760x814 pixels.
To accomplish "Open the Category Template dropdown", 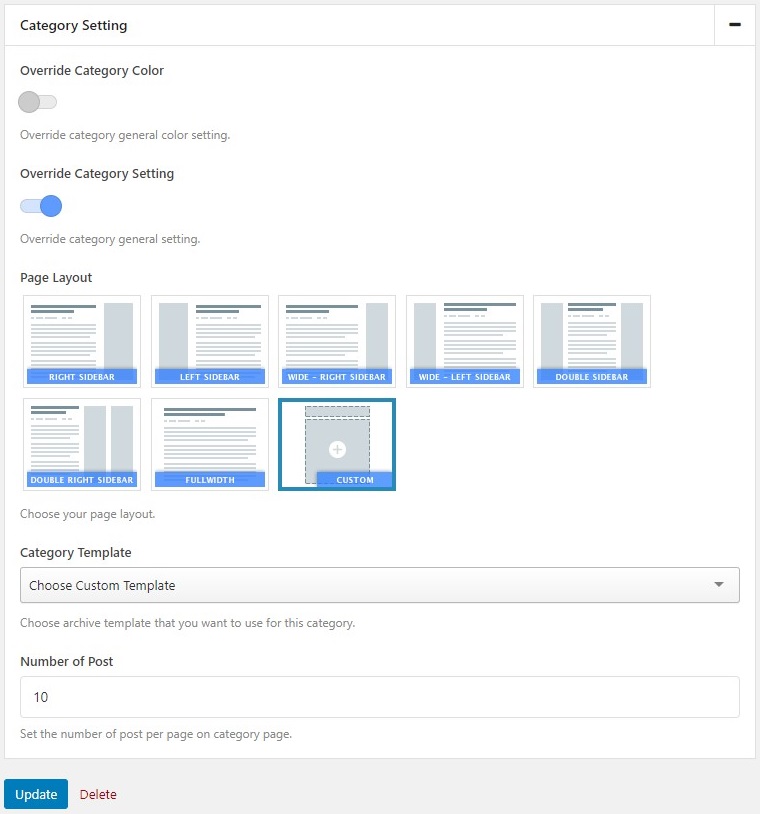I will pos(379,585).
